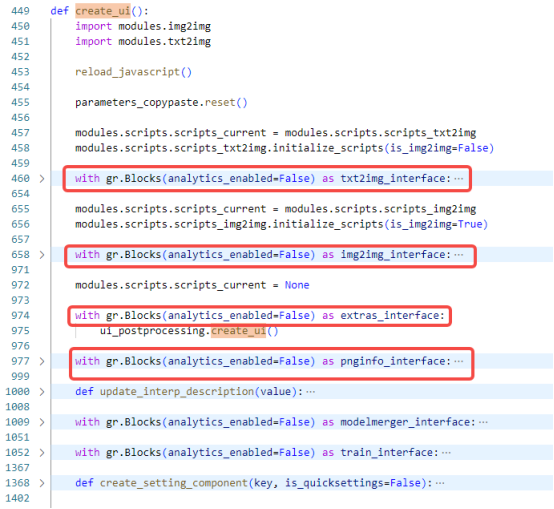Expand create_setting_component function at line 1368
The height and width of the screenshot is (509, 554).
point(42,483)
